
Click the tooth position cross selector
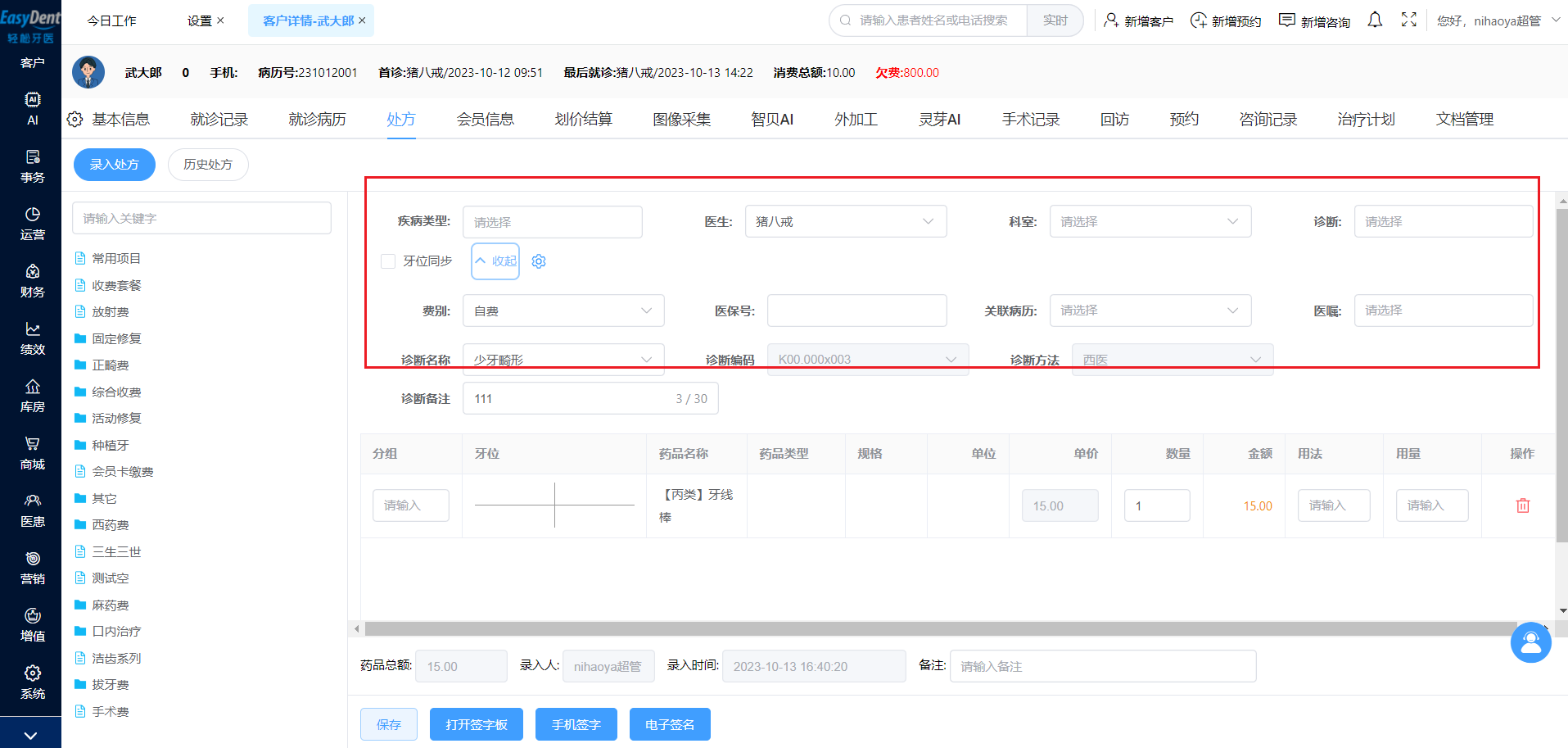pos(554,505)
